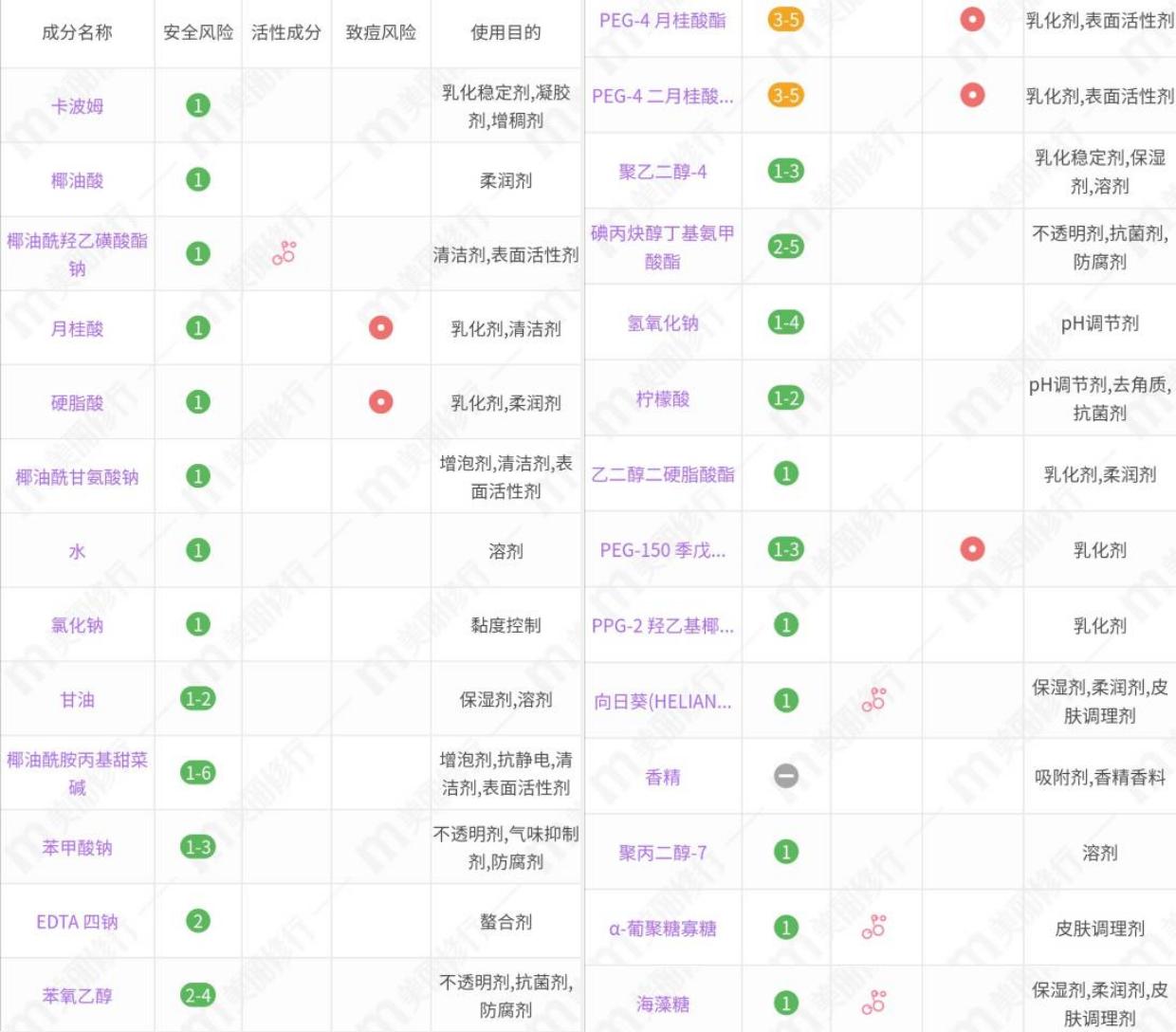Open the 聚丙二醇-7 ingredient link
This screenshot has height=1032, width=1176.
pyautogui.click(x=662, y=853)
